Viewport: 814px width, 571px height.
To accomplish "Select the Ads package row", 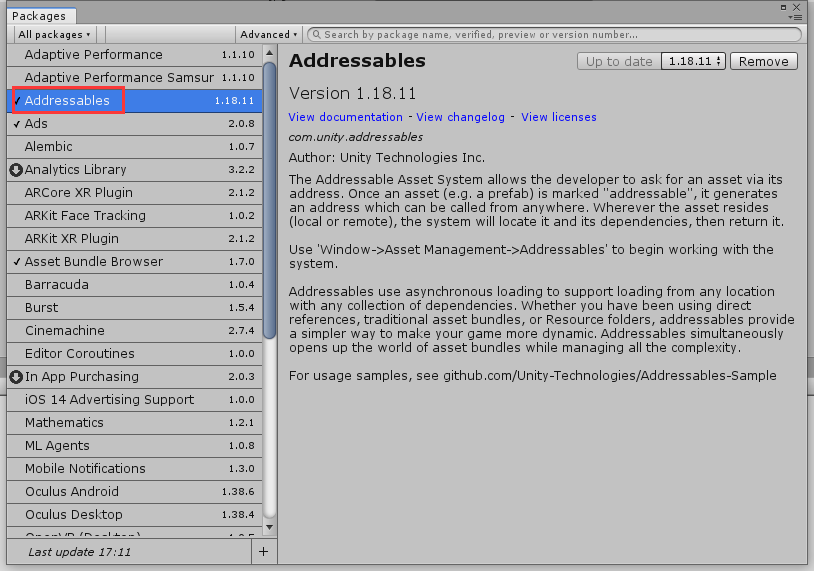I will [135, 124].
